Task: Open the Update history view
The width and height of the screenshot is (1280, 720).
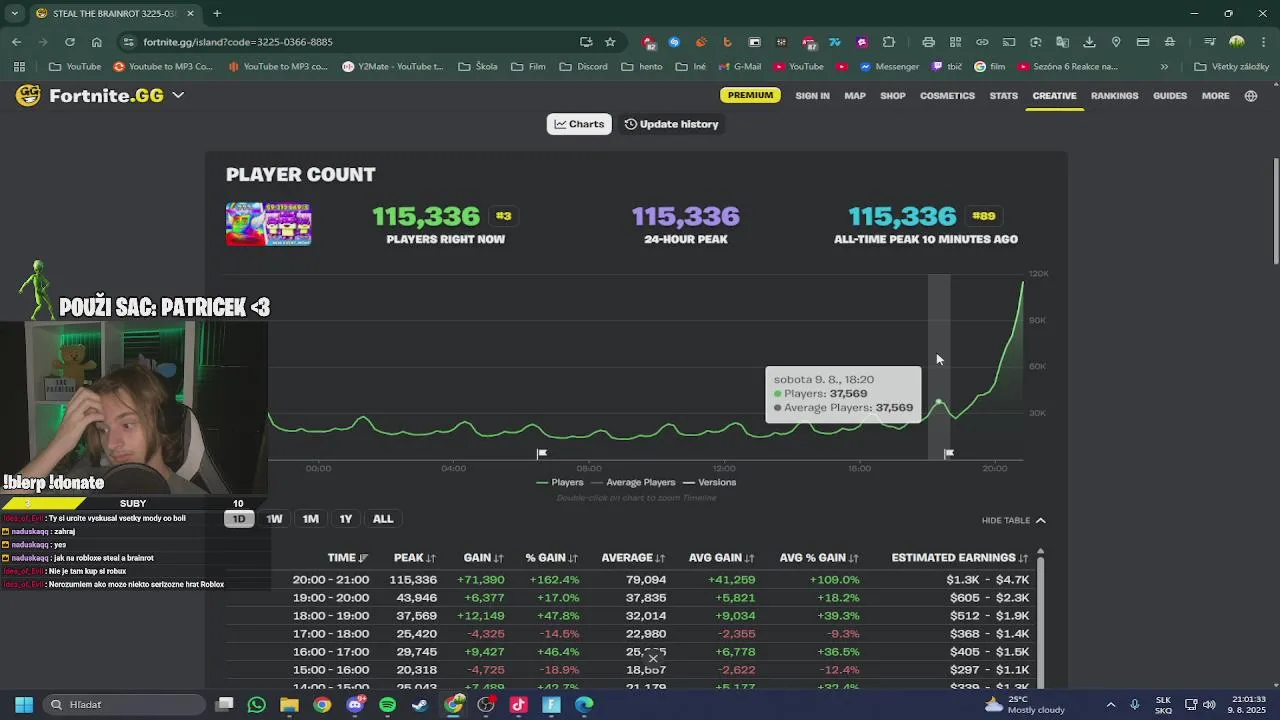Action: (x=672, y=124)
